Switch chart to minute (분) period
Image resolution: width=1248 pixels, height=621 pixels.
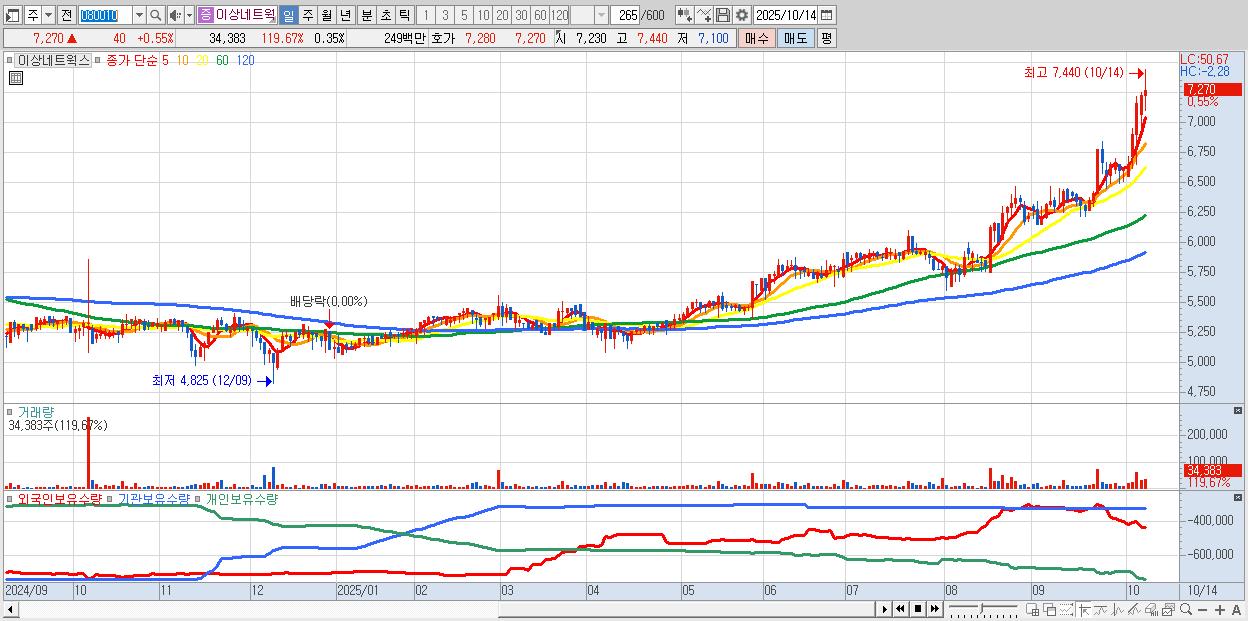[x=365, y=15]
